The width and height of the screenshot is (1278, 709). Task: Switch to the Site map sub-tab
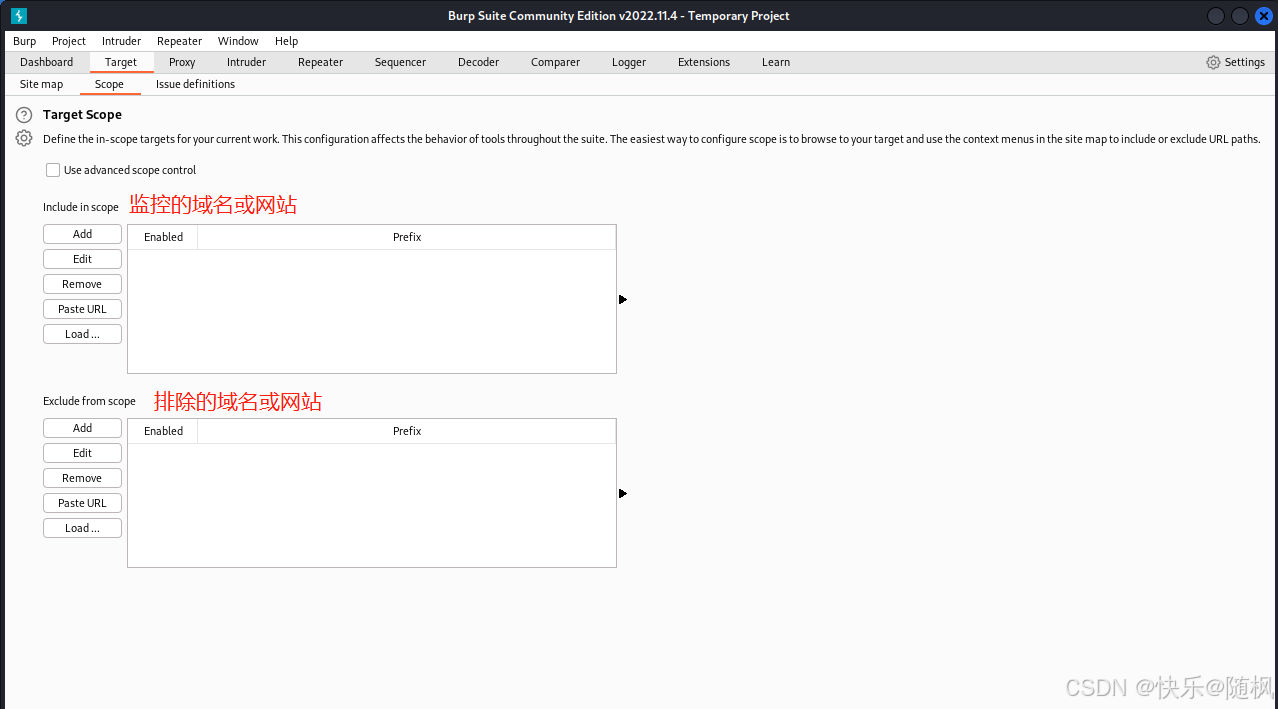(42, 84)
